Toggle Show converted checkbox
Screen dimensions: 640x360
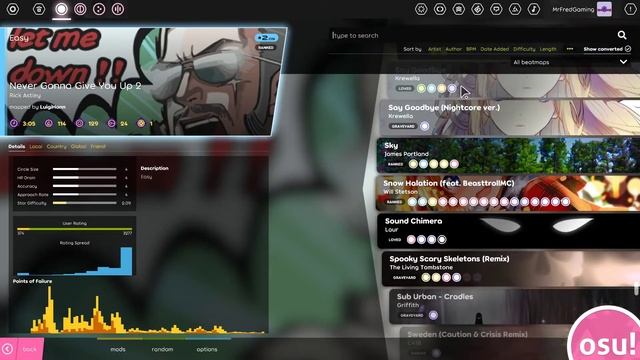(x=628, y=49)
